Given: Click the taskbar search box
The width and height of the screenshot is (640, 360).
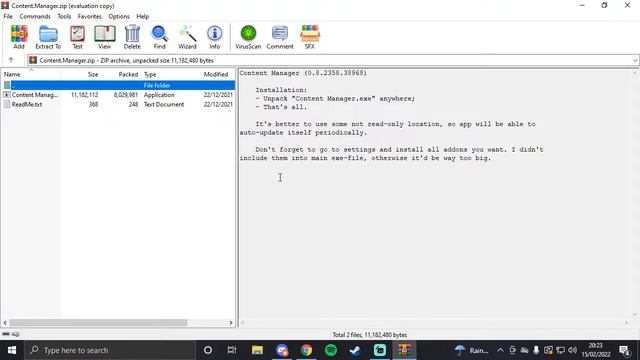Looking at the screenshot, I should click(x=110, y=350).
